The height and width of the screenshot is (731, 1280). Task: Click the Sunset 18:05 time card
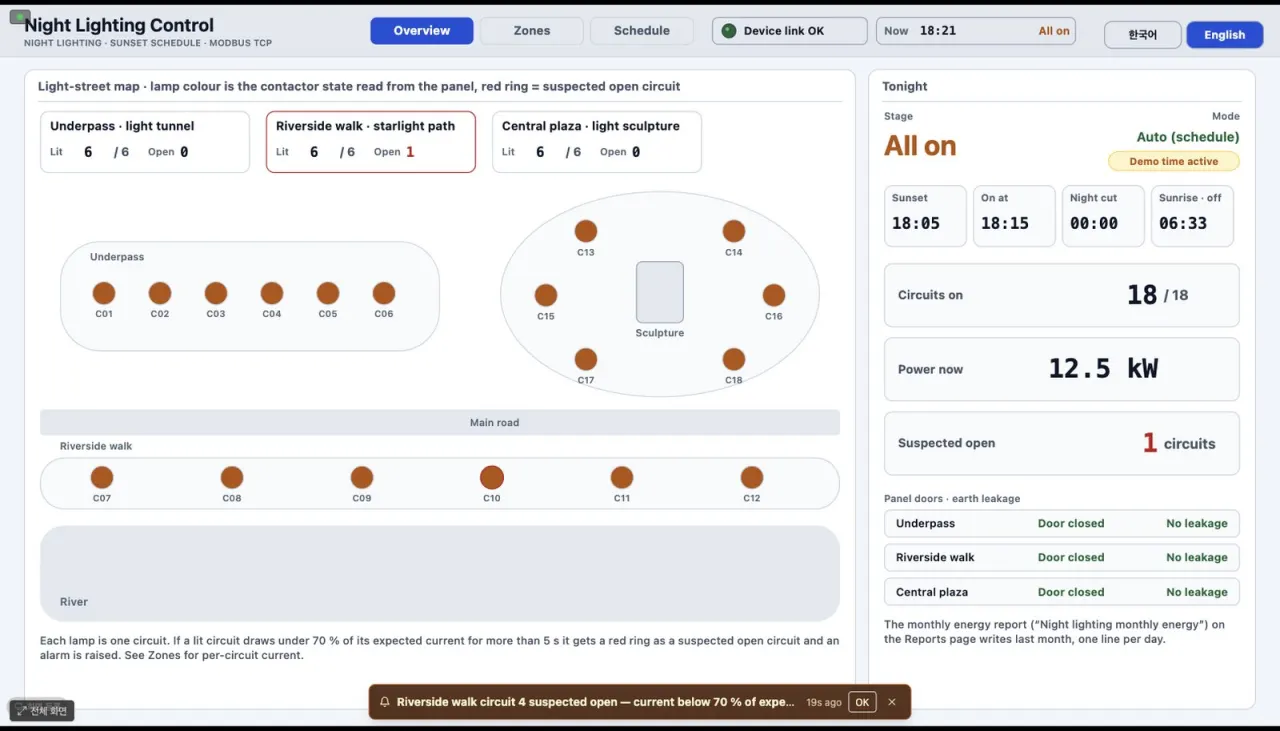coord(926,216)
